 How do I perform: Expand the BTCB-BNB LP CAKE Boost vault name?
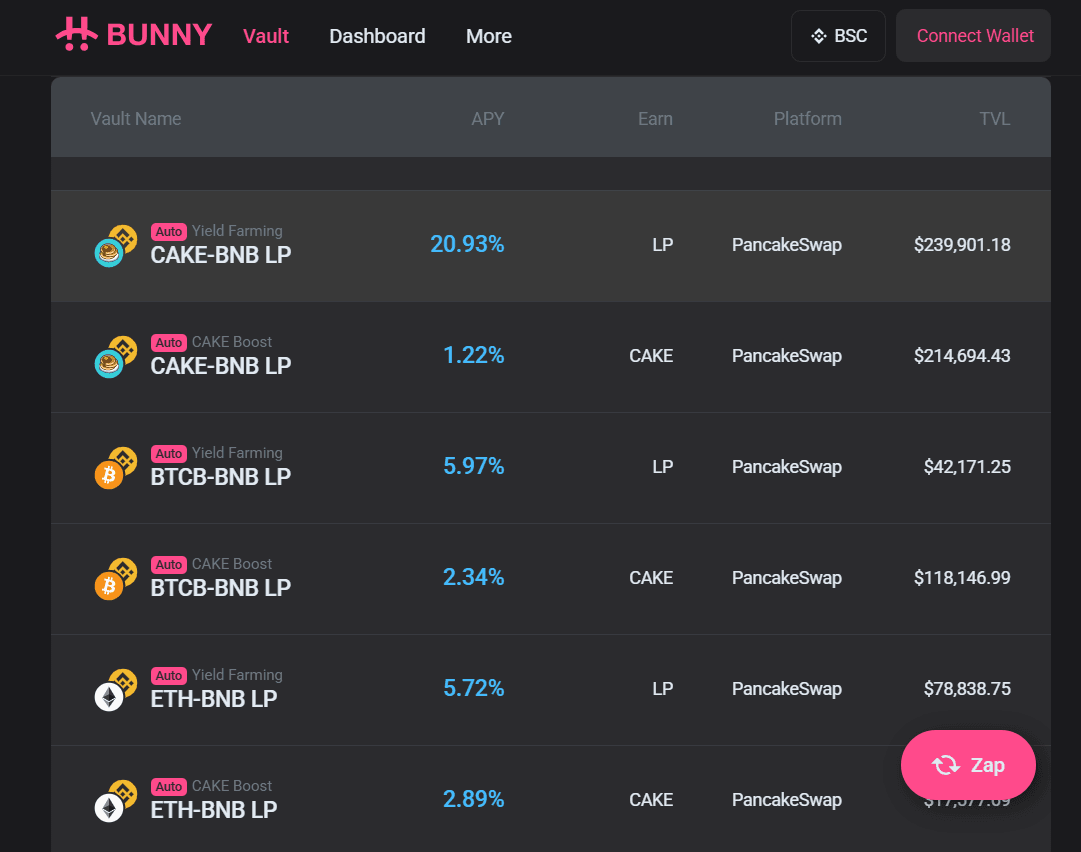pyautogui.click(x=221, y=588)
